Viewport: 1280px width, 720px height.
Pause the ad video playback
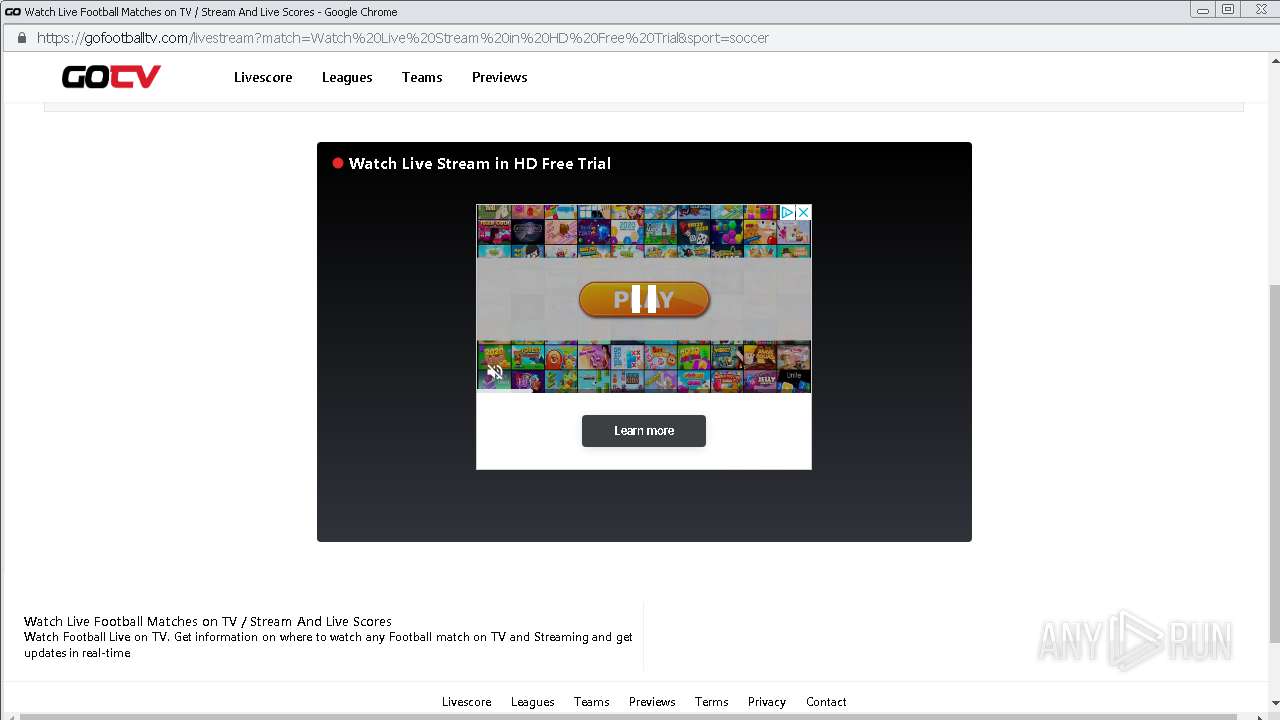pos(644,299)
